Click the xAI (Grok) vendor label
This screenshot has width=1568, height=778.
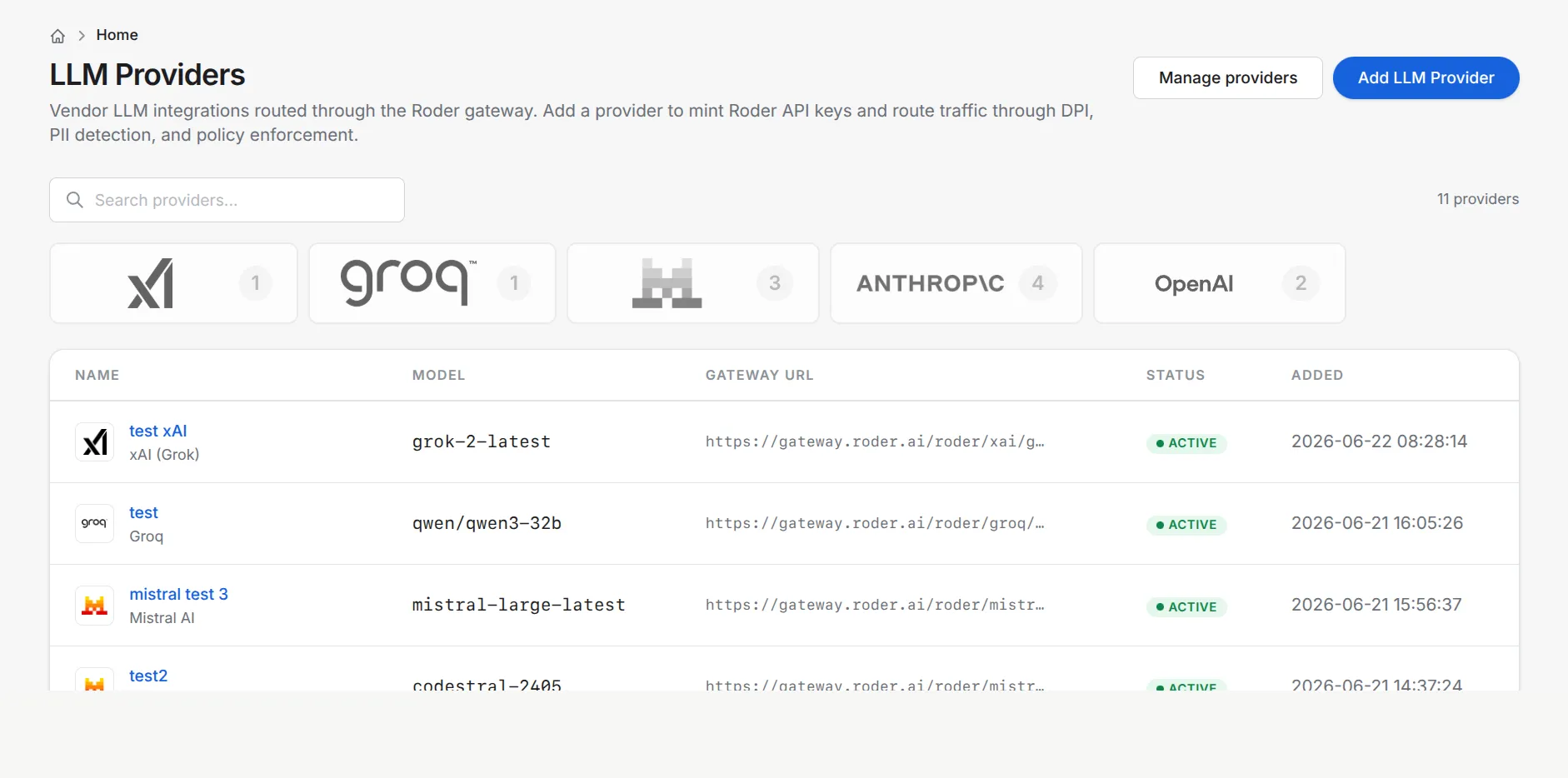(x=164, y=455)
